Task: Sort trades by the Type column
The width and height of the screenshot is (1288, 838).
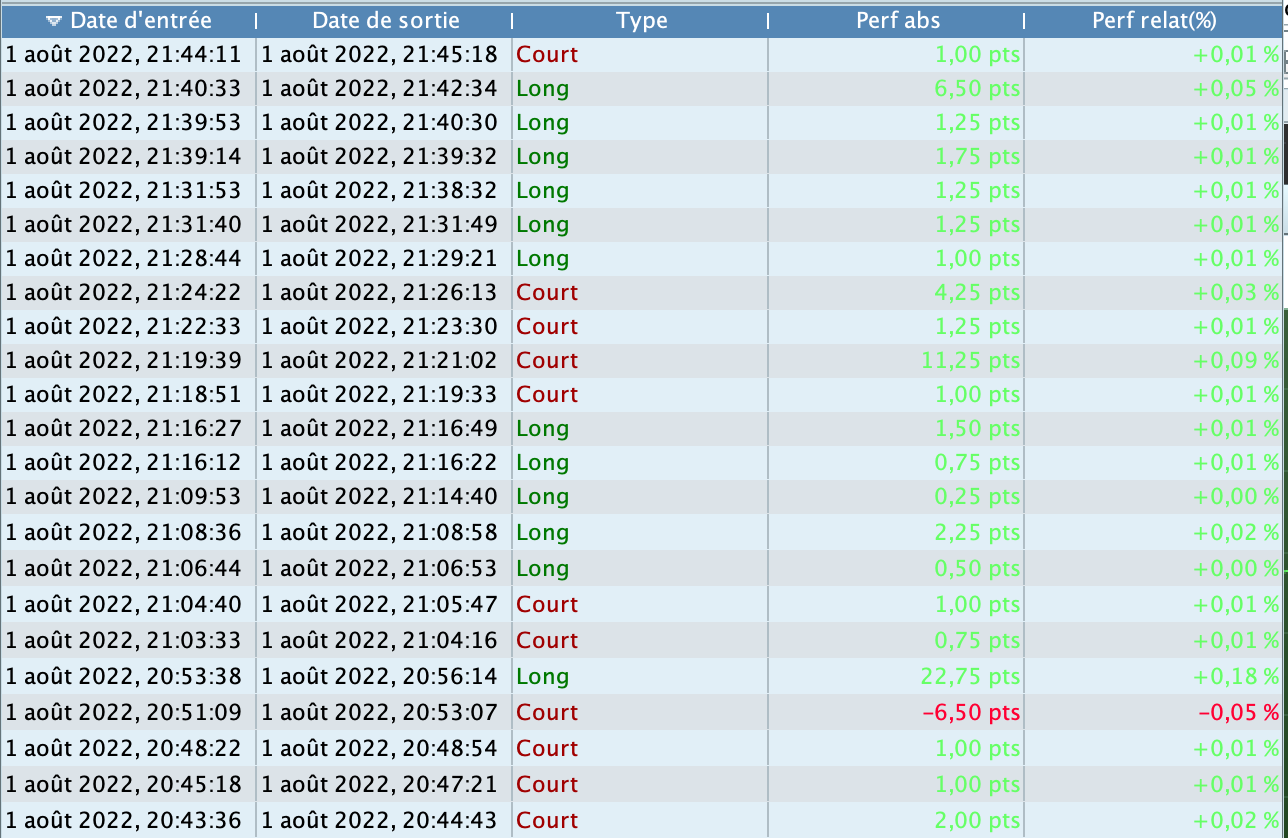Action: (641, 21)
